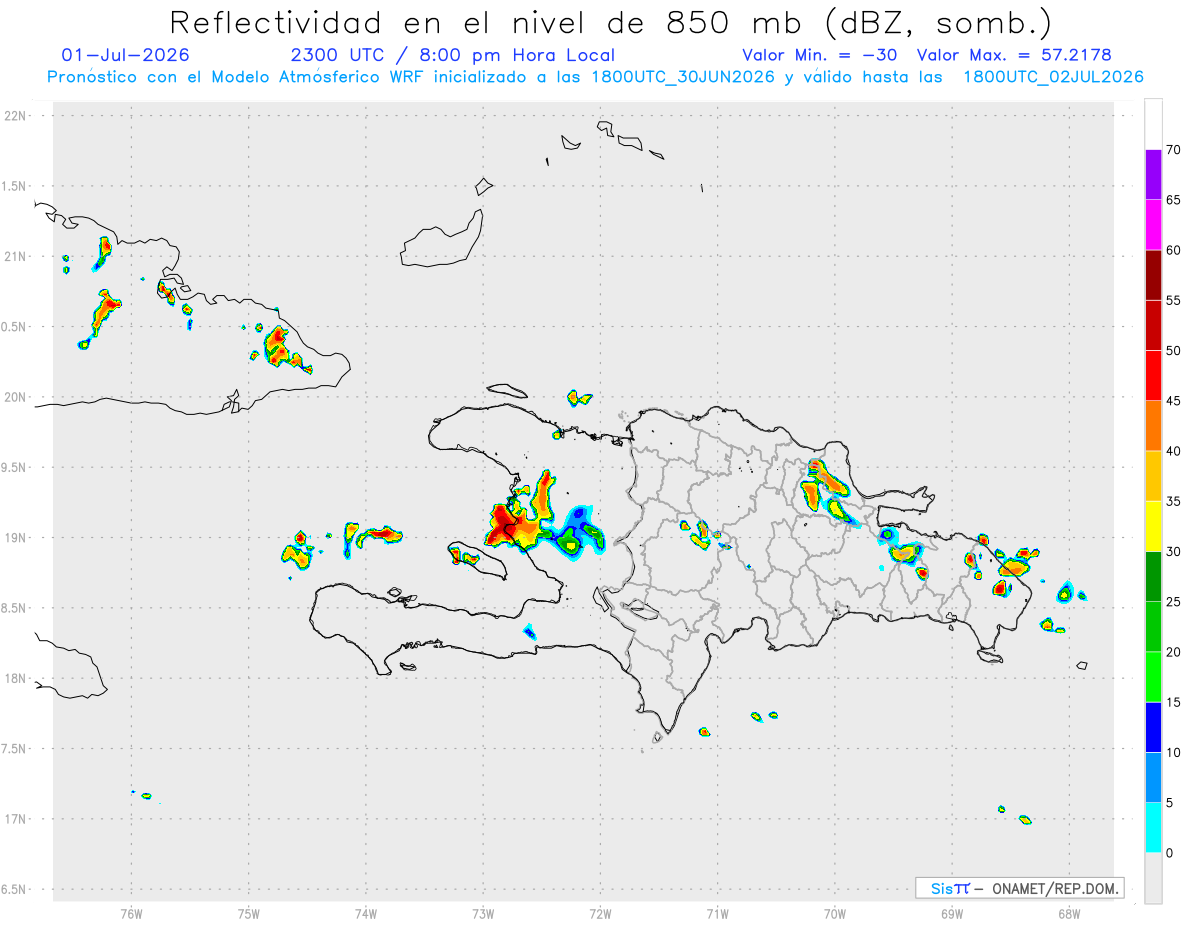This screenshot has width=1200, height=927.
Task: Click the 'Valor Min. = -30' text
Action: point(819,55)
